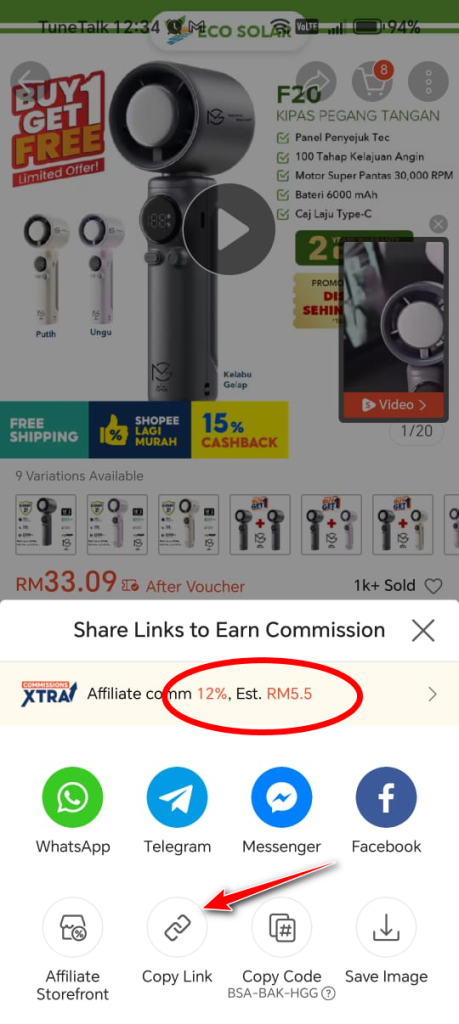
Task: Tap the Copy Code icon
Action: click(281, 927)
